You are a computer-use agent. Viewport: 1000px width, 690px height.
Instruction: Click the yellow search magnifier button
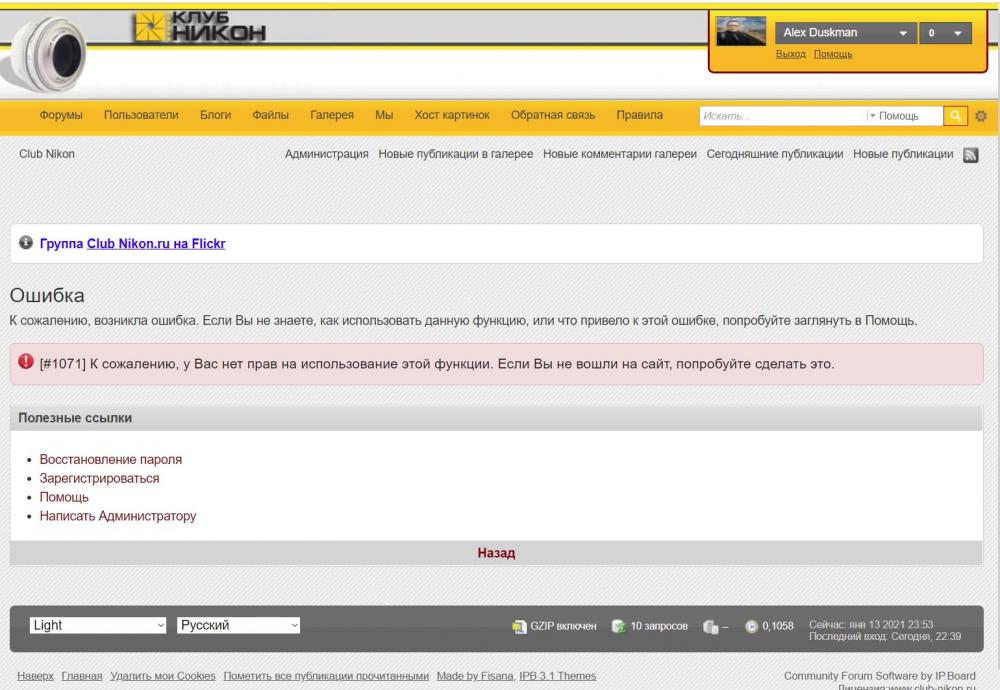(x=955, y=115)
